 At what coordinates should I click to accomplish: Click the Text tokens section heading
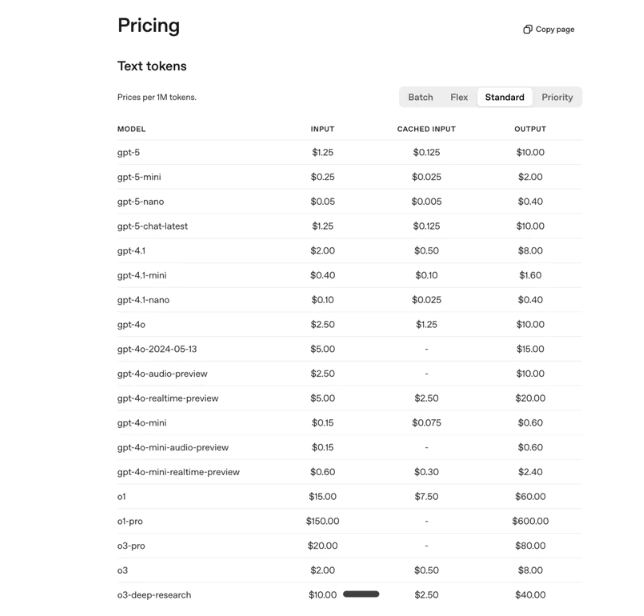[x=152, y=66]
